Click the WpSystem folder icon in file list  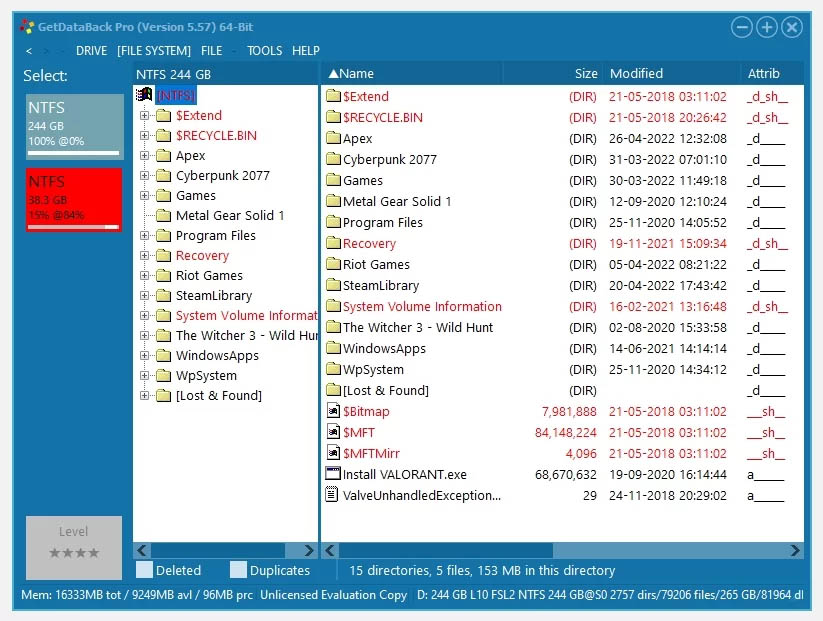pos(333,369)
